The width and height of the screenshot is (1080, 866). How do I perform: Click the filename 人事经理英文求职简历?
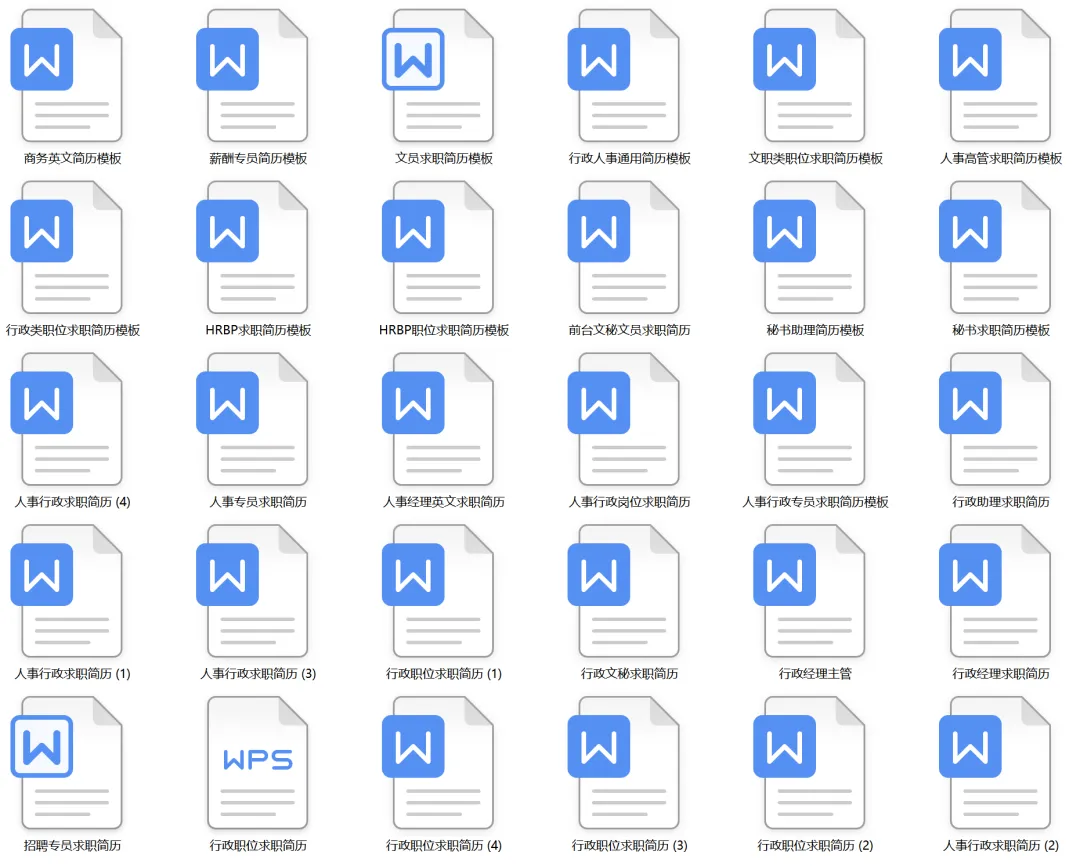[x=444, y=502]
